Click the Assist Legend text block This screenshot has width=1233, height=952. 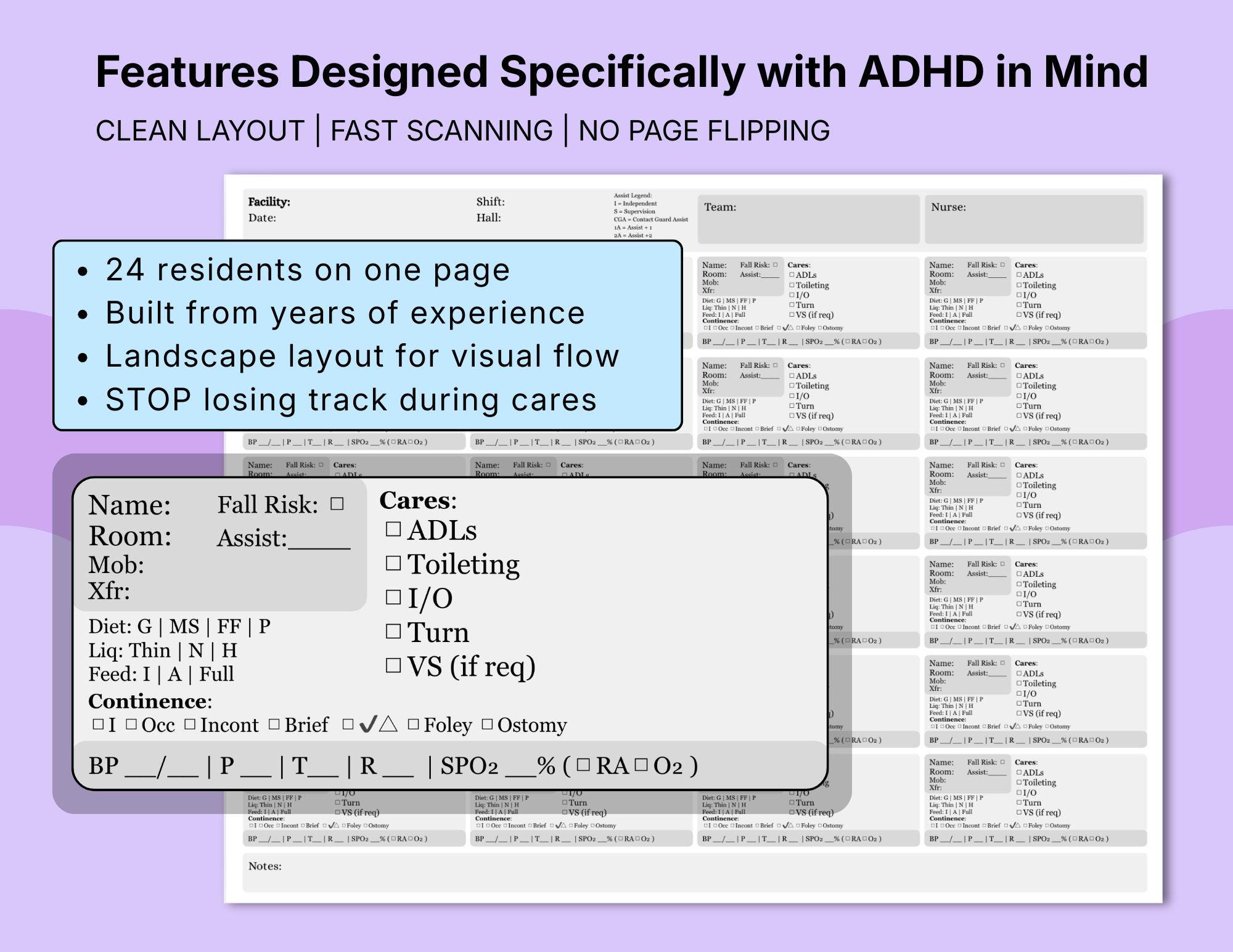[x=650, y=215]
